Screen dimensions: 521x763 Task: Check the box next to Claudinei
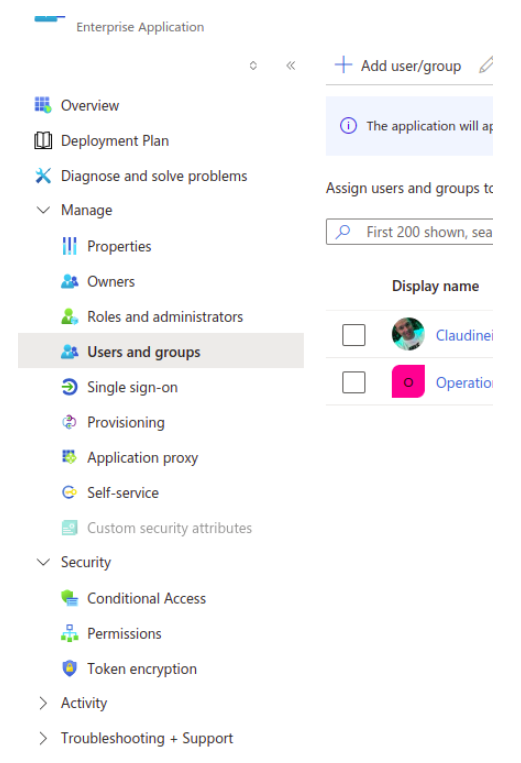pyautogui.click(x=354, y=335)
